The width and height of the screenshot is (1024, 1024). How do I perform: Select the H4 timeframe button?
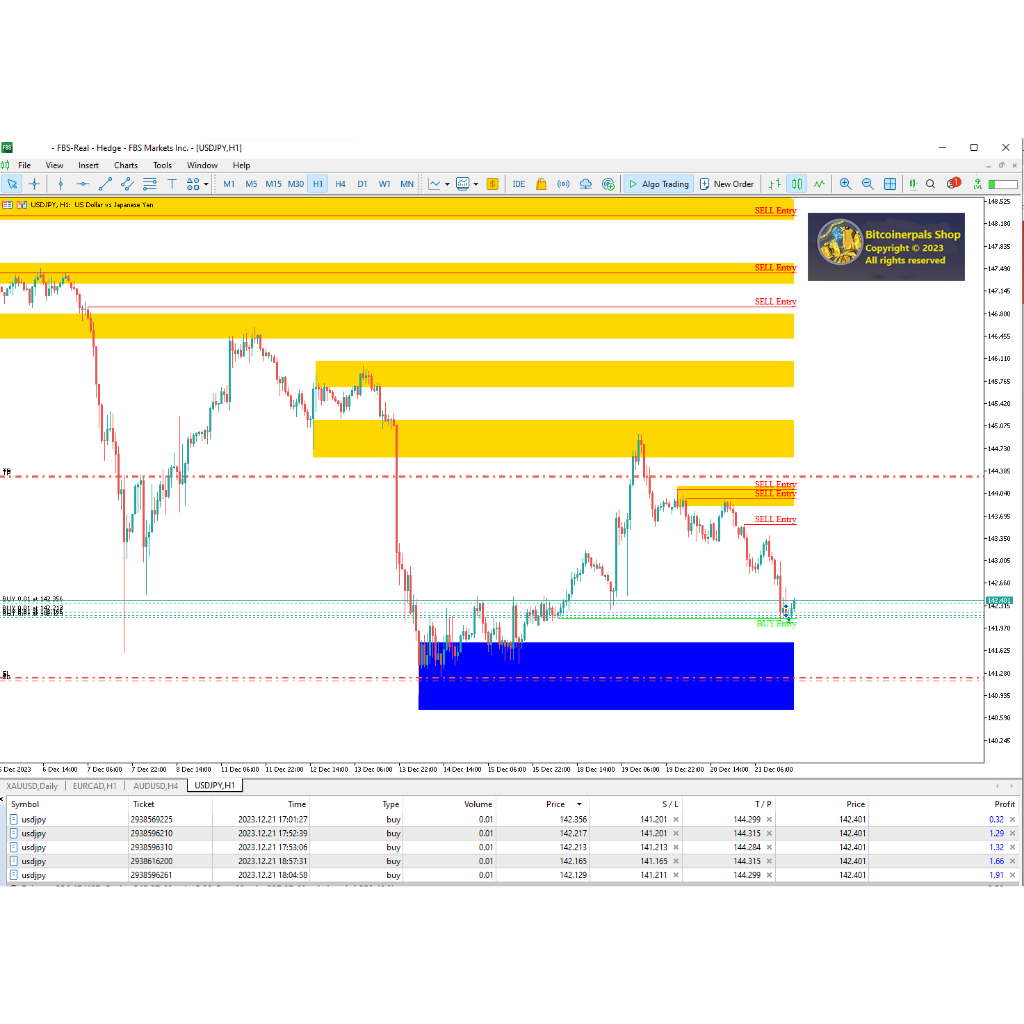tap(340, 184)
